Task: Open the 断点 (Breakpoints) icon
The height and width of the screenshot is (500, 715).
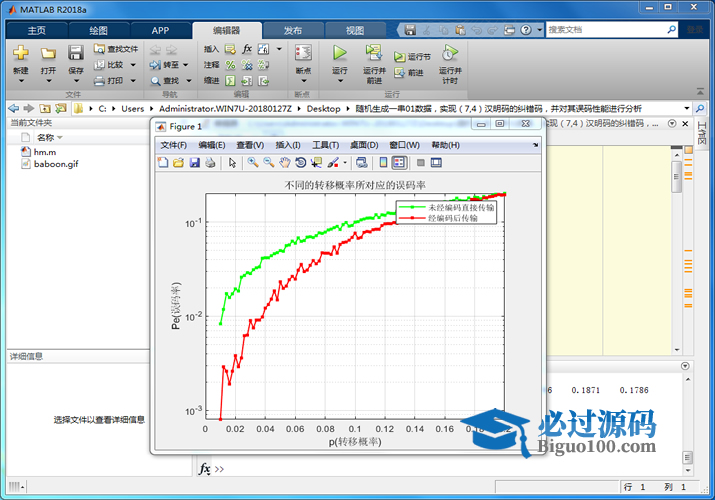Action: (x=303, y=53)
